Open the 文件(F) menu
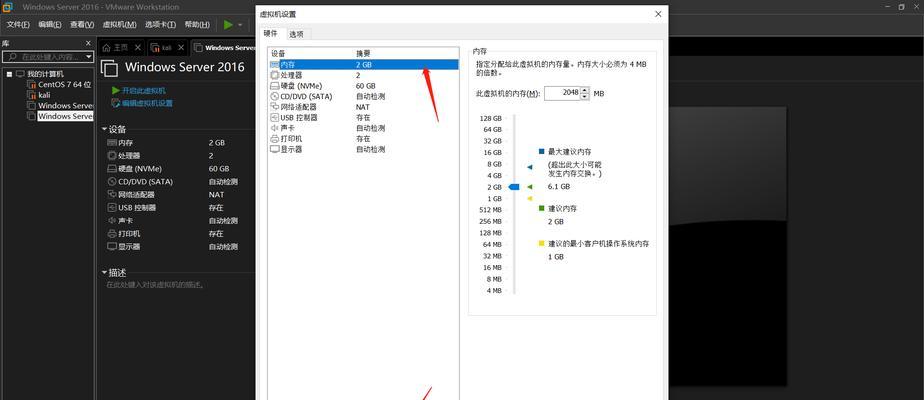This screenshot has width=924, height=400. pyautogui.click(x=18, y=25)
